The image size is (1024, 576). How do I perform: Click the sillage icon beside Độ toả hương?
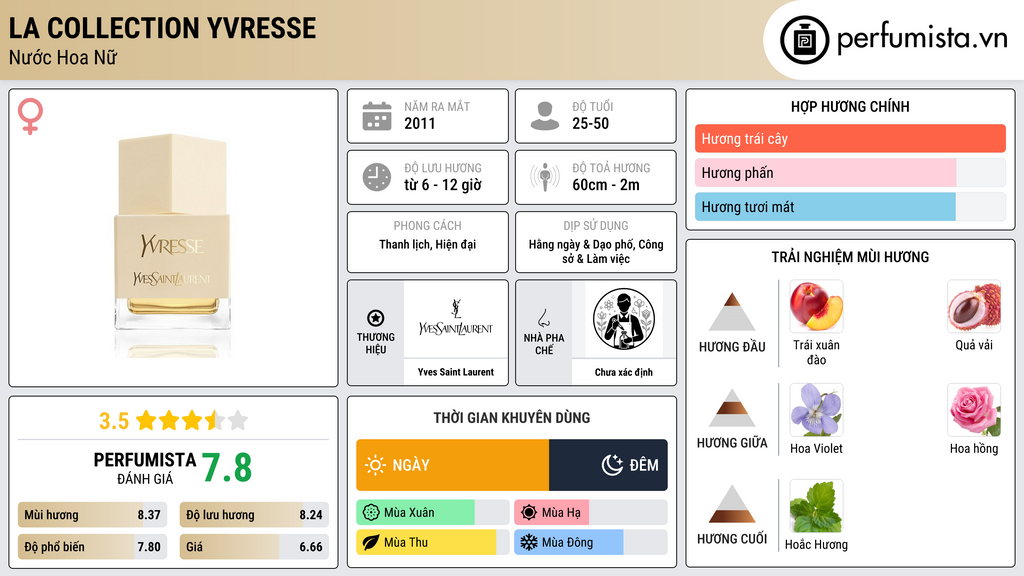point(545,177)
